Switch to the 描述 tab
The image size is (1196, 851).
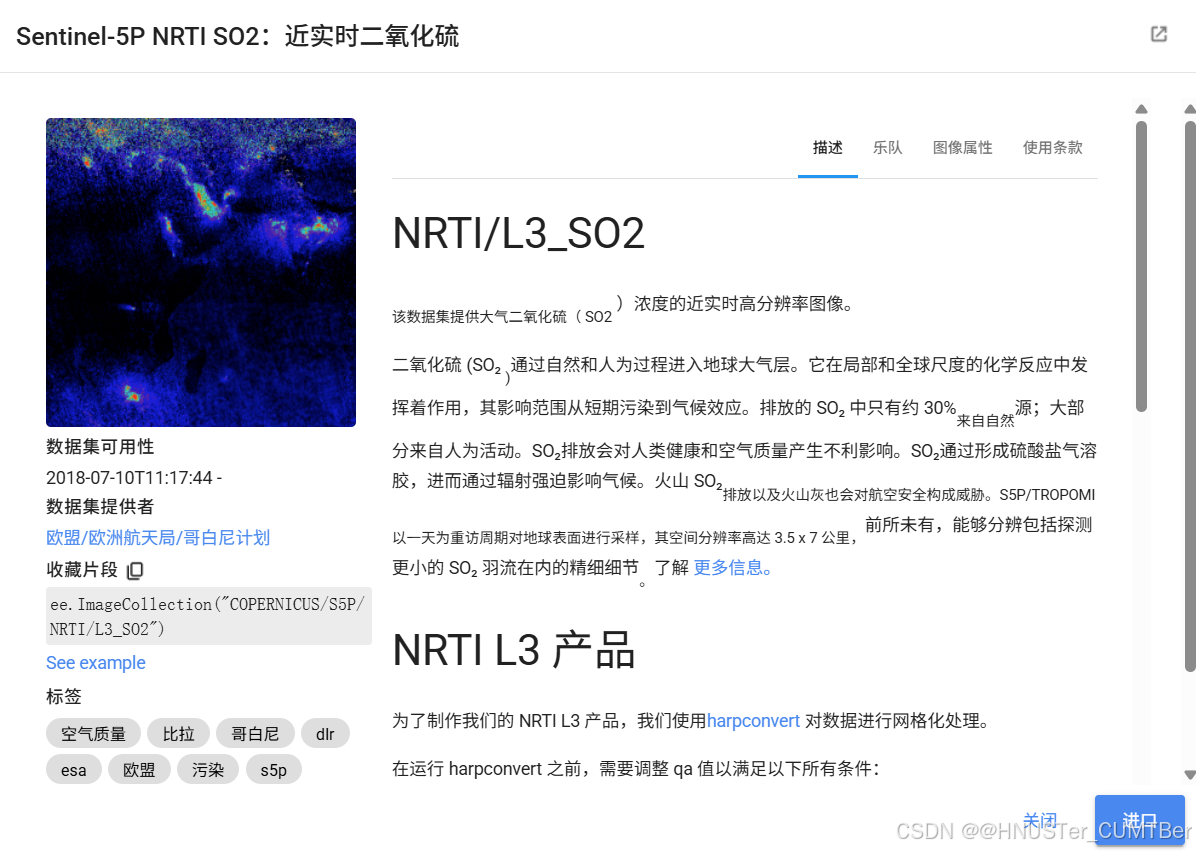(828, 148)
